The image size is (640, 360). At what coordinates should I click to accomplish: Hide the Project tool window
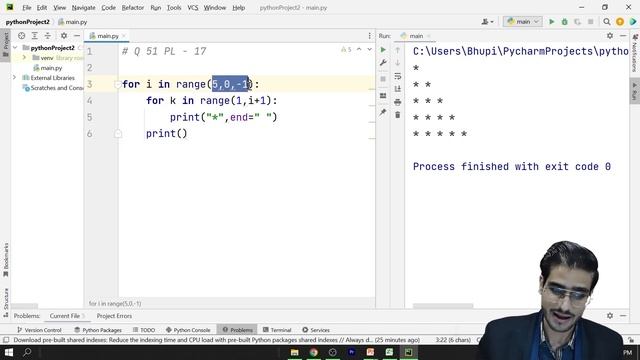(77, 36)
